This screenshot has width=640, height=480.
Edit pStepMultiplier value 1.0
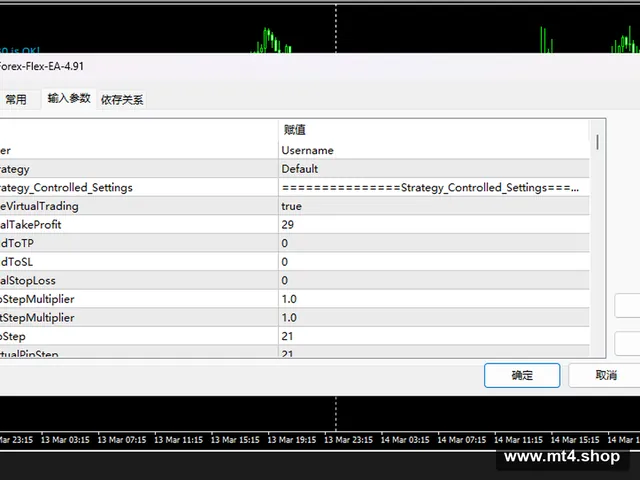pyautogui.click(x=434, y=299)
